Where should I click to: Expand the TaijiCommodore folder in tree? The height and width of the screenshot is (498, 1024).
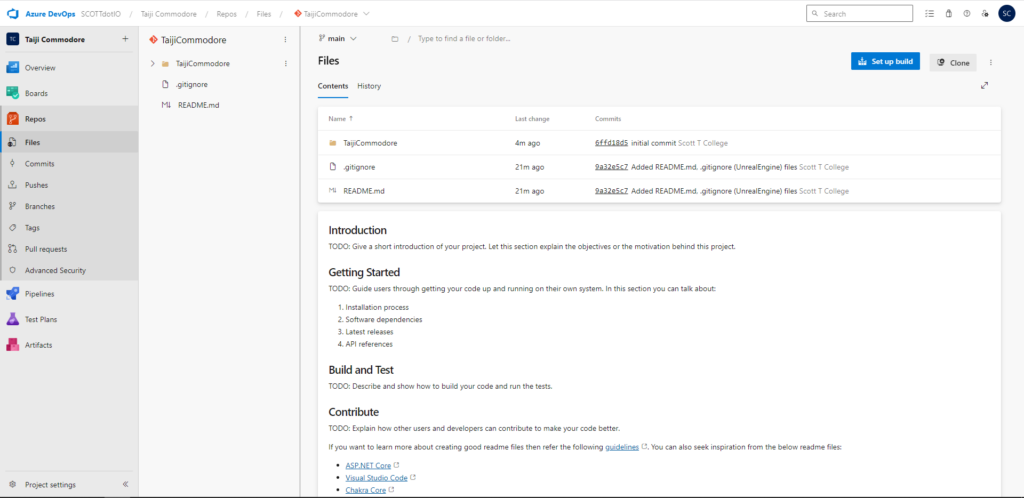click(152, 63)
